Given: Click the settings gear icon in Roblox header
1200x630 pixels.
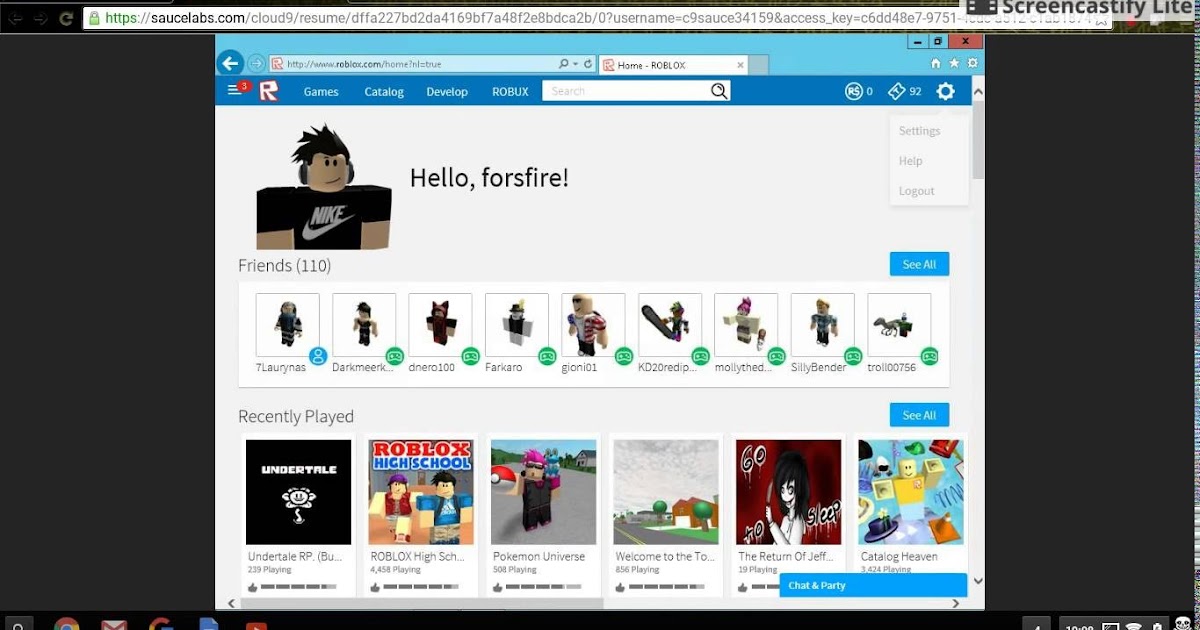Looking at the screenshot, I should 945,91.
